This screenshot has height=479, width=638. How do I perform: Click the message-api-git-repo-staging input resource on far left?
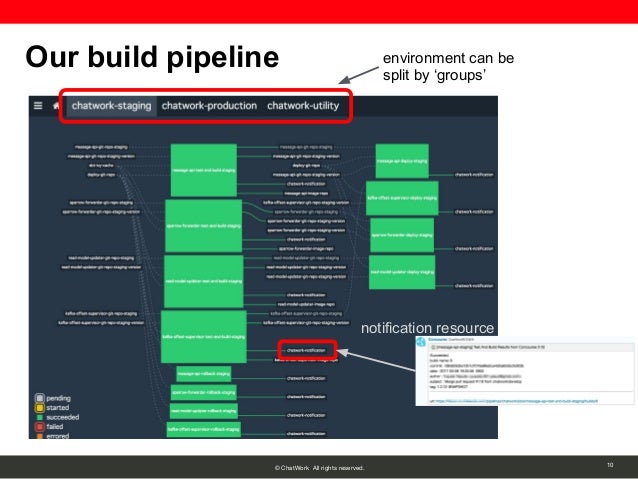101,147
